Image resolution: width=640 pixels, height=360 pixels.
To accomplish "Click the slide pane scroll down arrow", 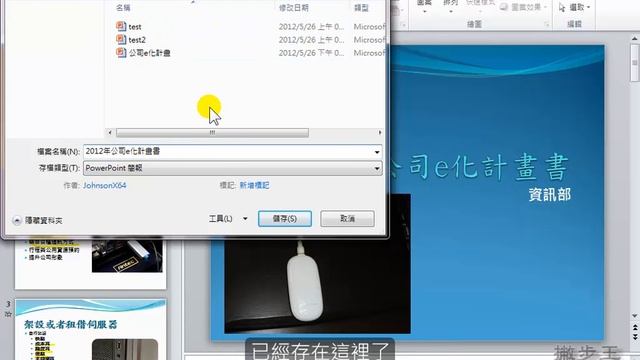I will tap(635, 316).
